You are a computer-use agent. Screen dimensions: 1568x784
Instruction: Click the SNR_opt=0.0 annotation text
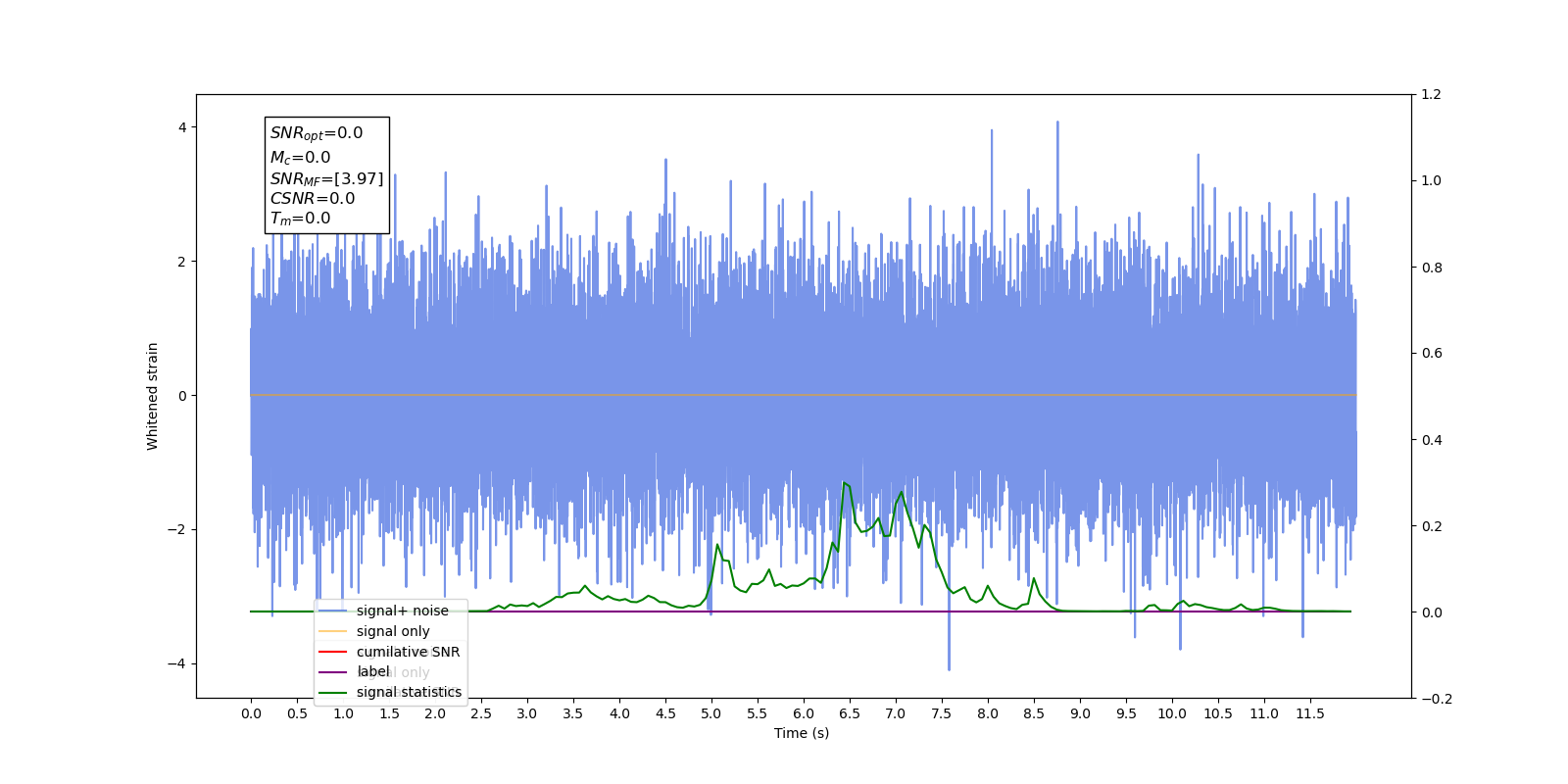coord(317,133)
